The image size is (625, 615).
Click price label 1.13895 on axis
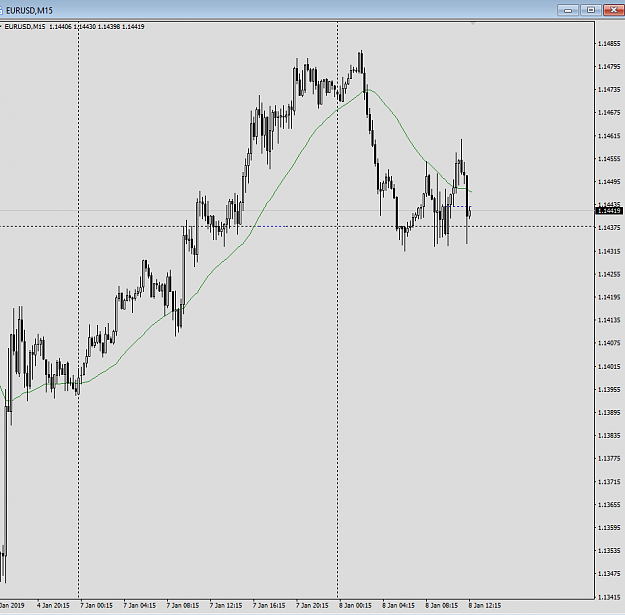tap(609, 413)
